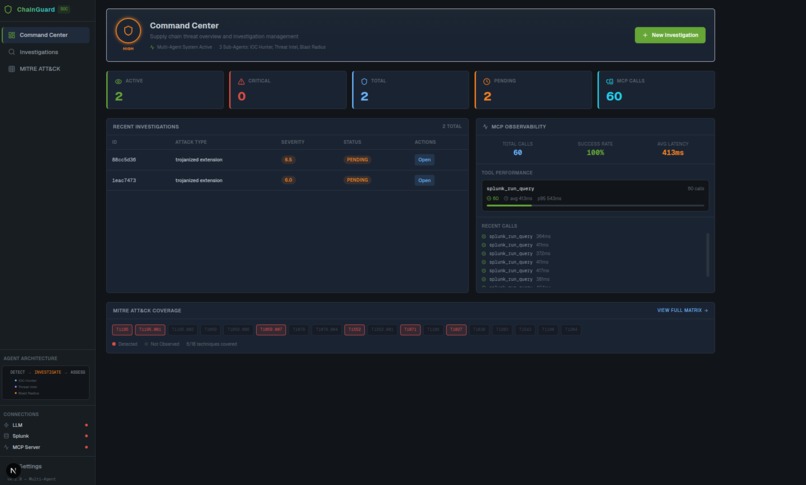Click the MITRE ATT&CK sidebar icon
806x485 pixels.
click(11, 68)
